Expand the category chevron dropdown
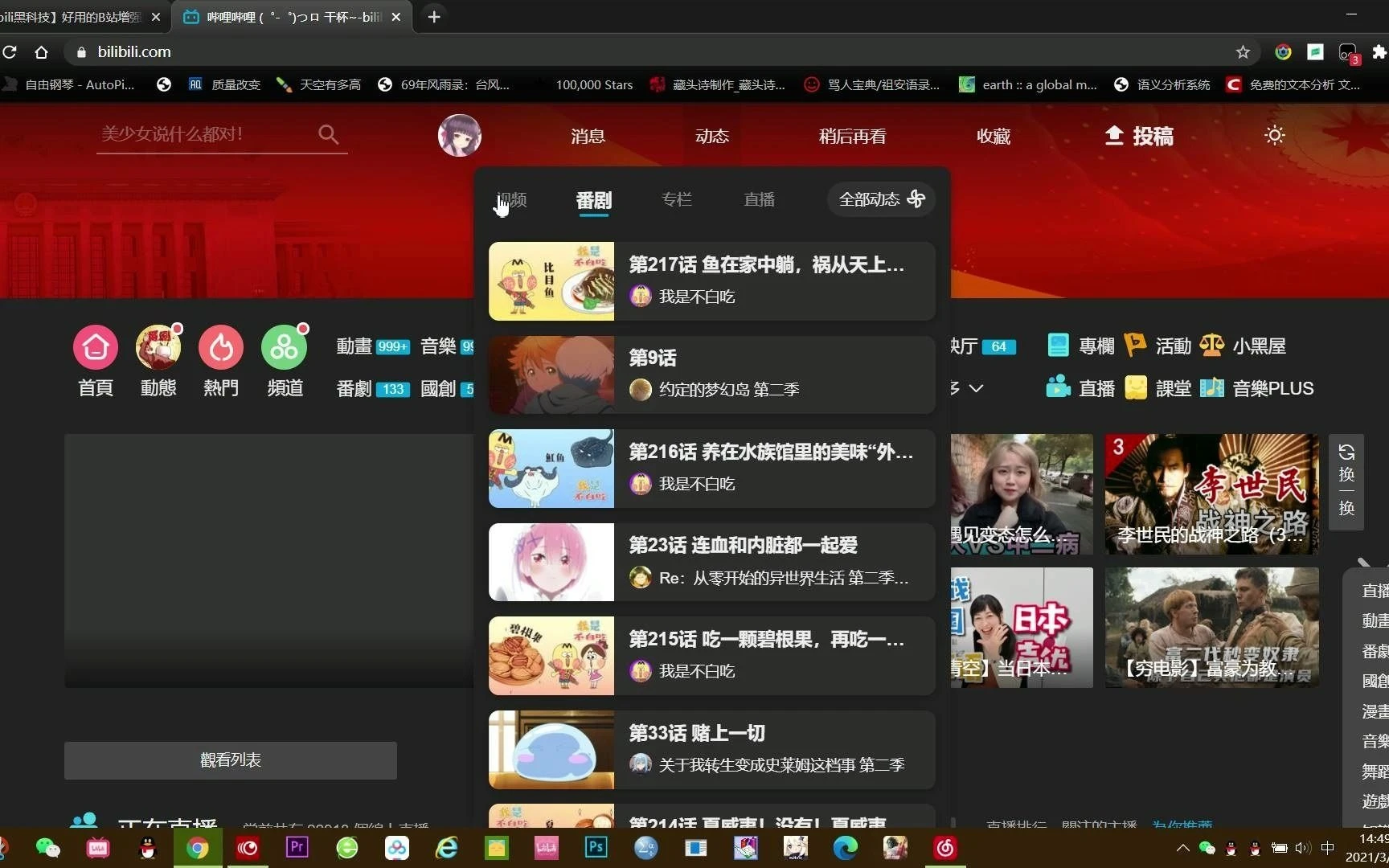The width and height of the screenshot is (1389, 868). click(976, 389)
